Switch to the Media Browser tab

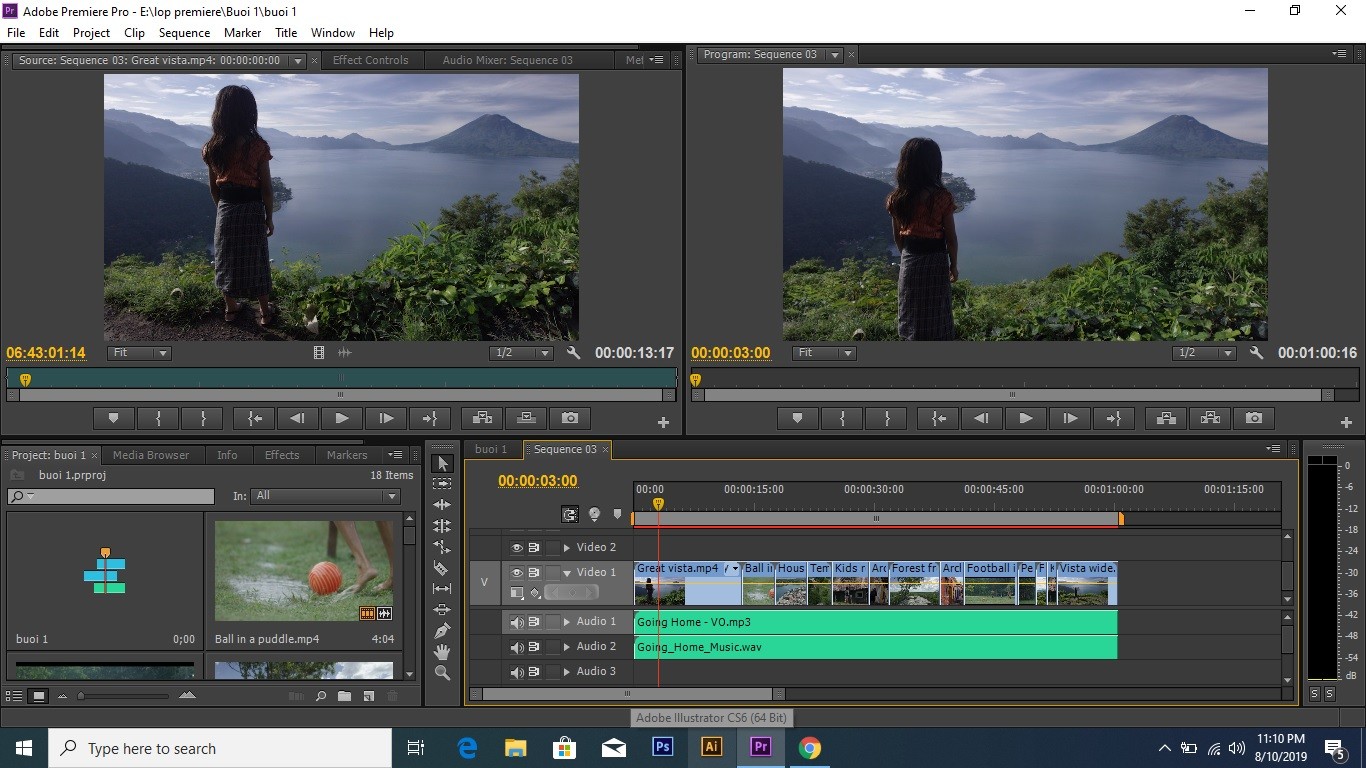point(151,455)
